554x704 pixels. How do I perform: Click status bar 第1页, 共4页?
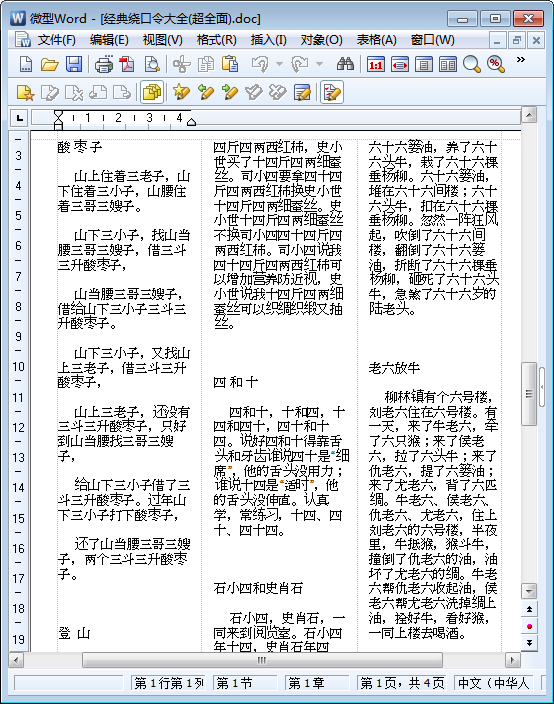[403, 683]
